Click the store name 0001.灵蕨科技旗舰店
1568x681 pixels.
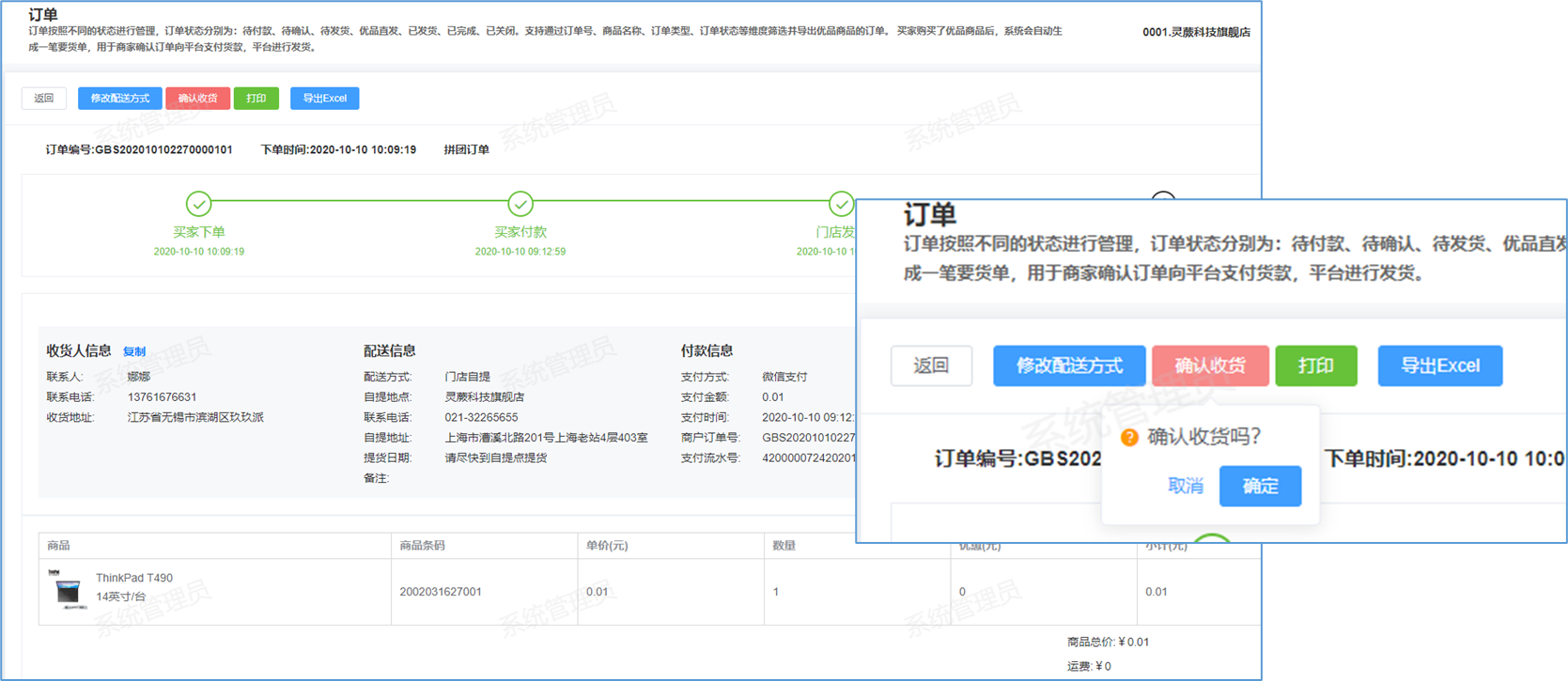click(1196, 32)
